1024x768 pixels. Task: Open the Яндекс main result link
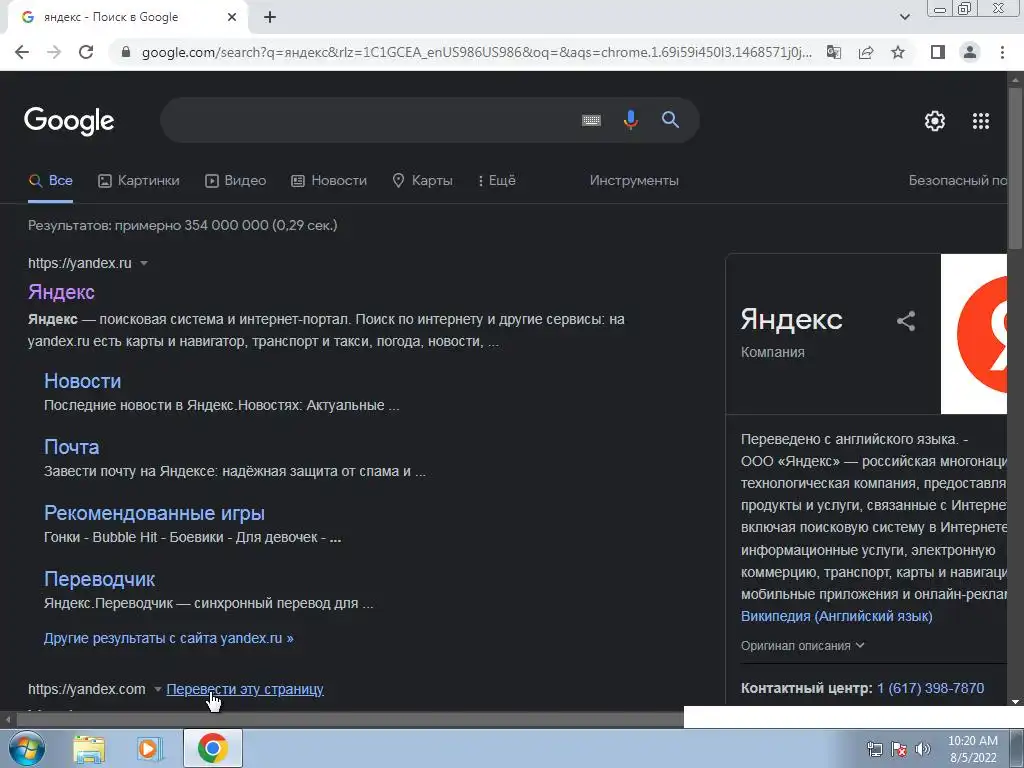point(61,292)
